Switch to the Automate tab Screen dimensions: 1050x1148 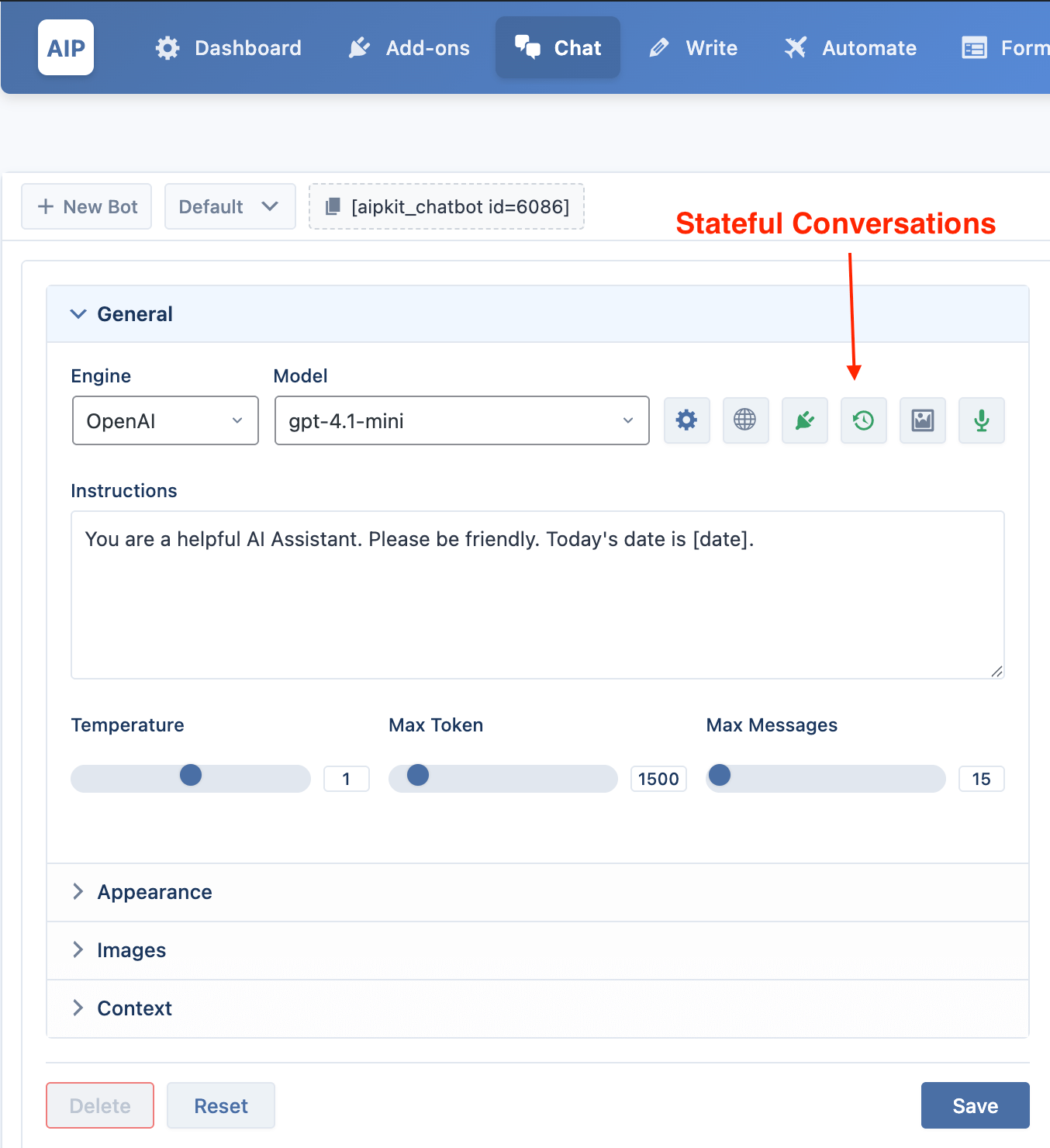point(851,47)
